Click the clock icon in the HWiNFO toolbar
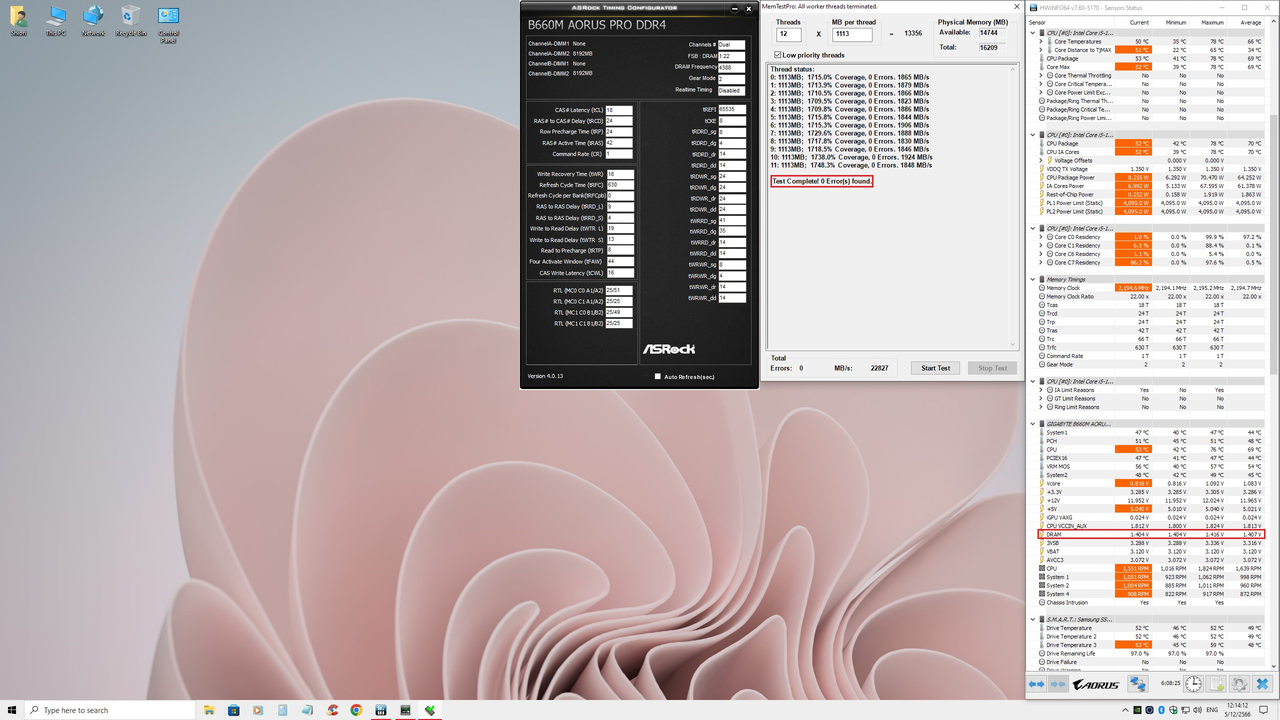 coord(1193,683)
